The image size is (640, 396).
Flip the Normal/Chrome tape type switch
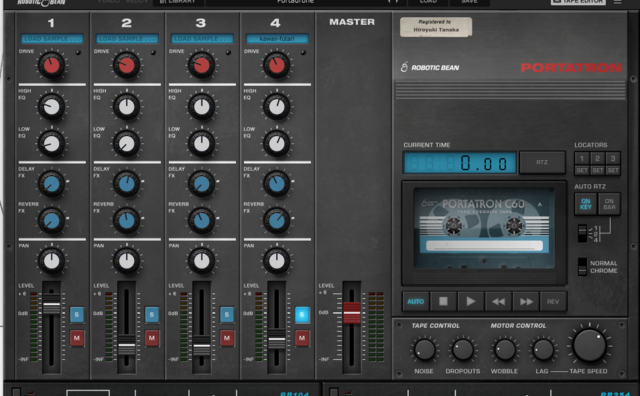point(582,267)
